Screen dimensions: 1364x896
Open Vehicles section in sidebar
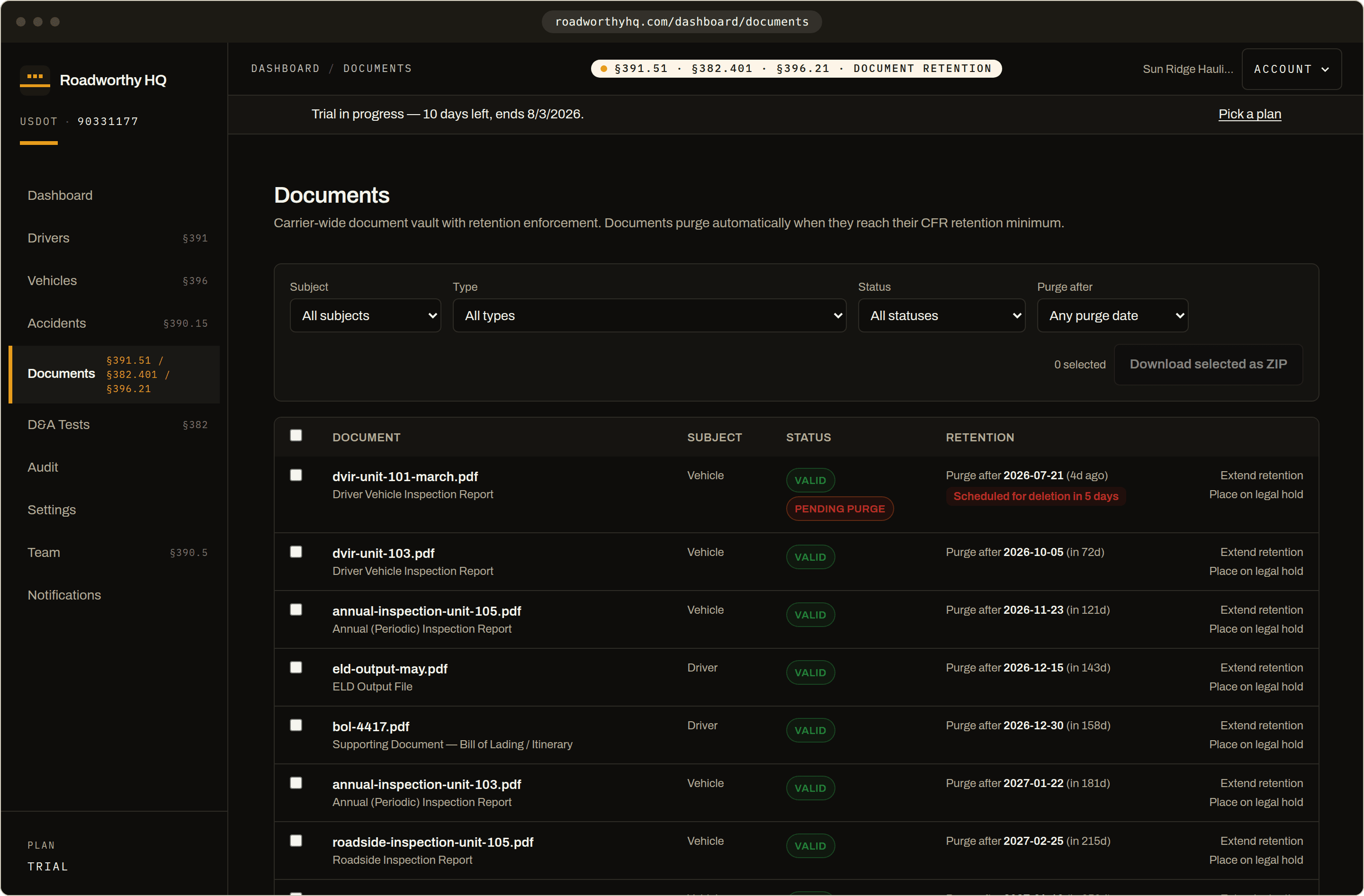(115, 281)
